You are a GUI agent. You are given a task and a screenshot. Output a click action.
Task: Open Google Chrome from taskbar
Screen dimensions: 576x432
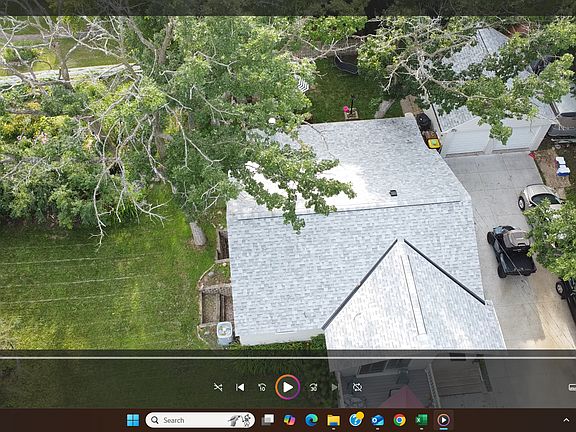pos(400,420)
